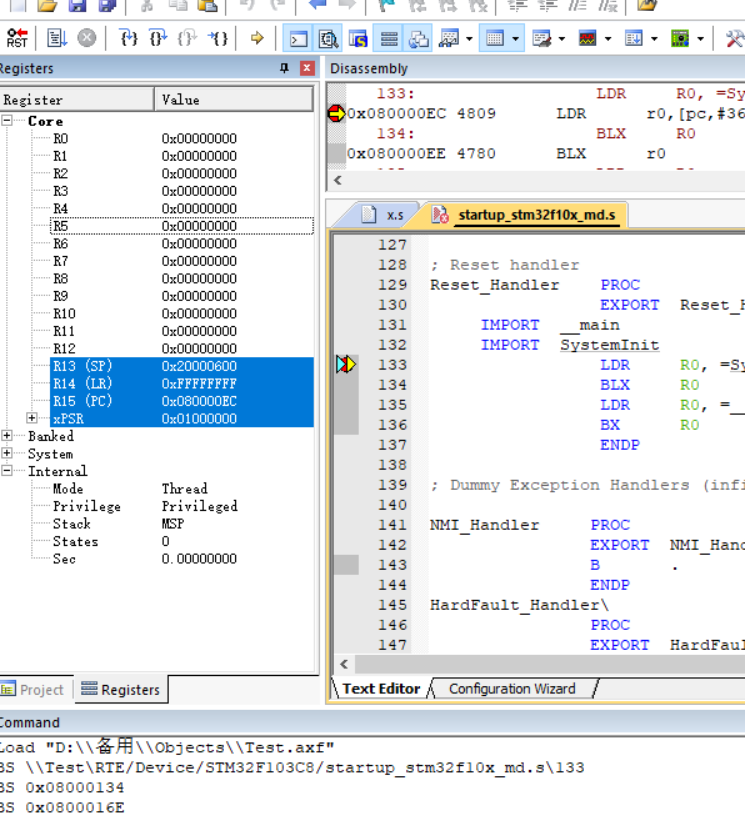
Task: Click the Save floppy icon
Action: (77, 5)
